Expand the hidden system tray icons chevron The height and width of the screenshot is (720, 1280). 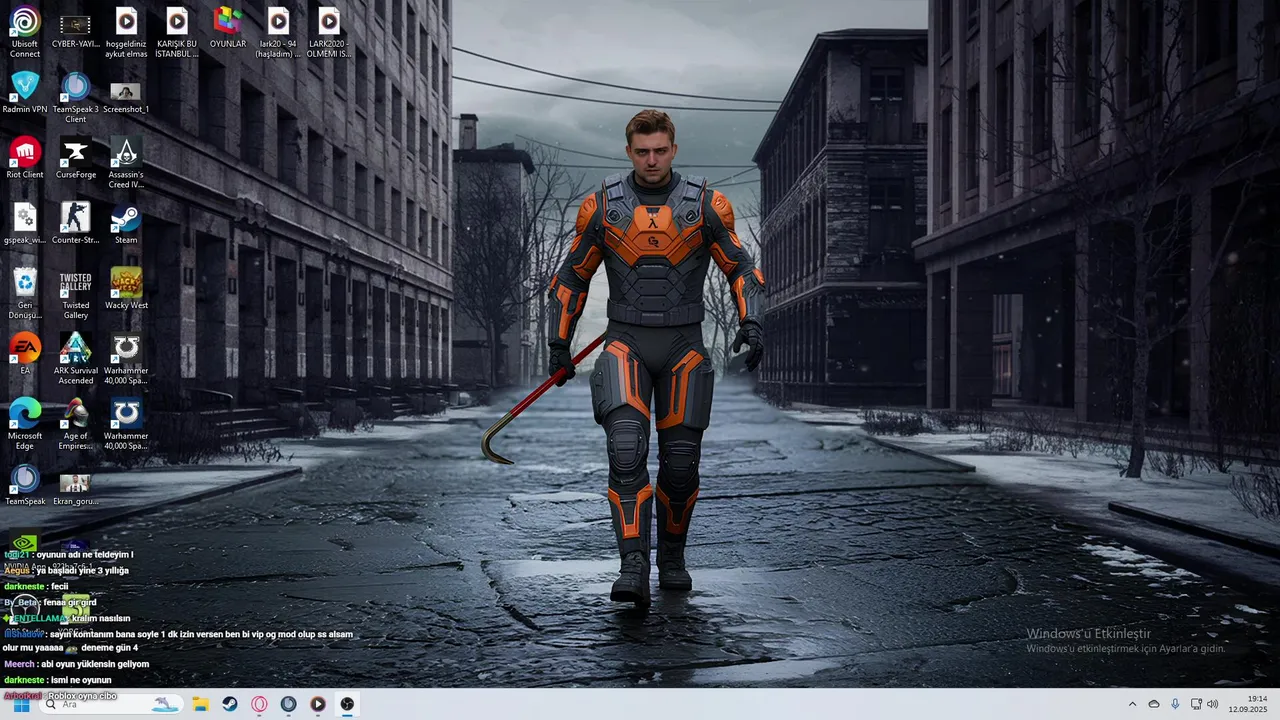(1132, 704)
